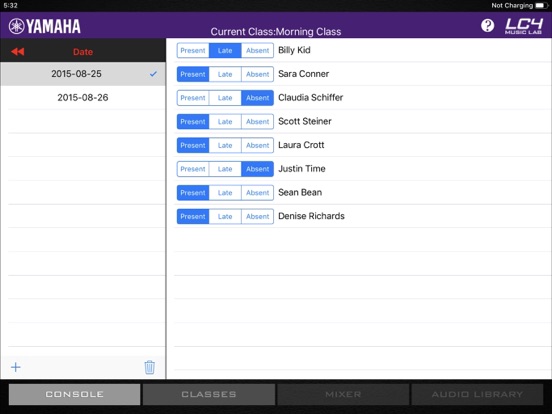Viewport: 552px width, 414px height.
Task: Set Sean Bean to Late
Action: (225, 193)
